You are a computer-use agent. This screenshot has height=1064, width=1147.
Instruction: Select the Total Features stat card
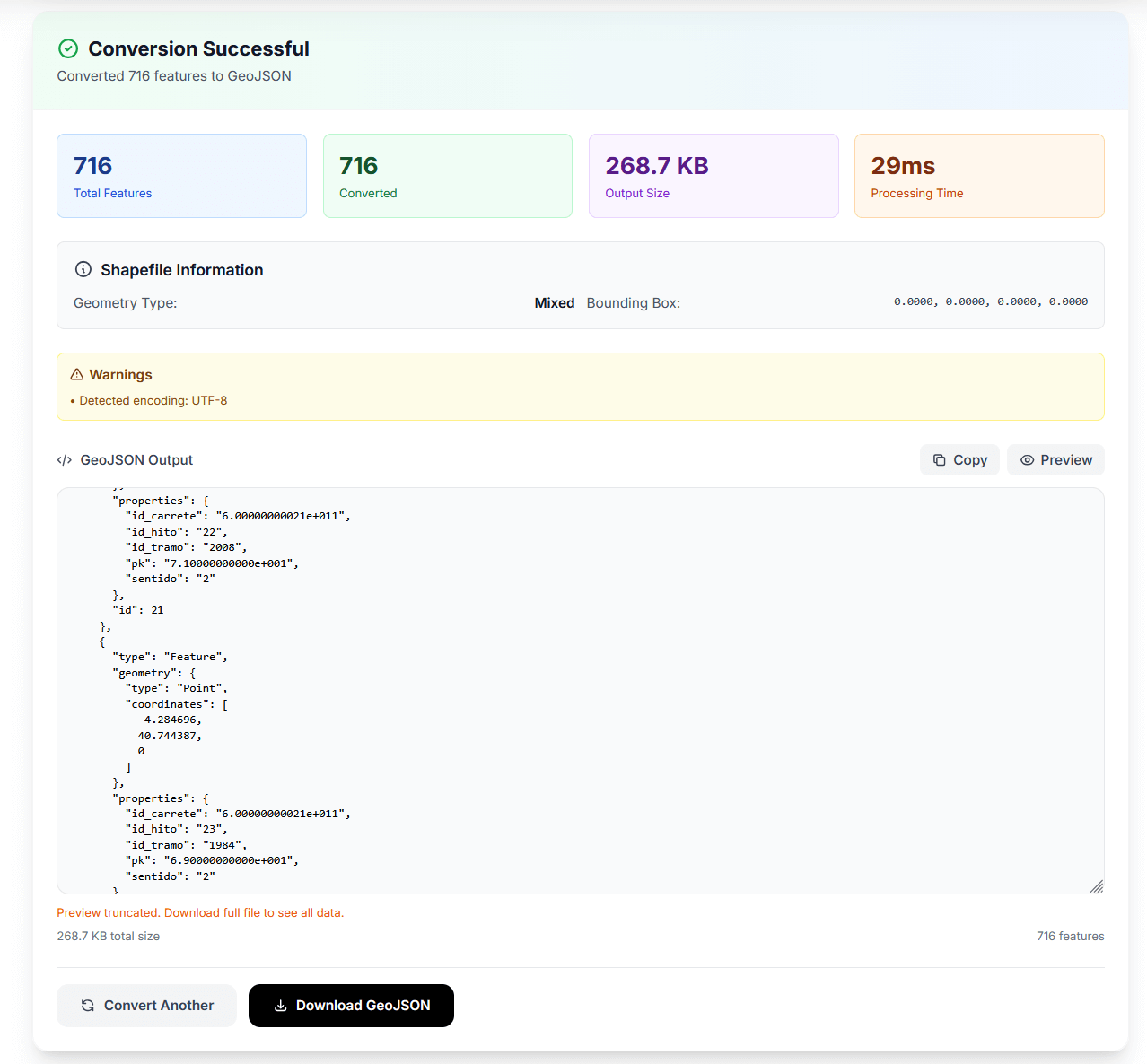point(181,176)
